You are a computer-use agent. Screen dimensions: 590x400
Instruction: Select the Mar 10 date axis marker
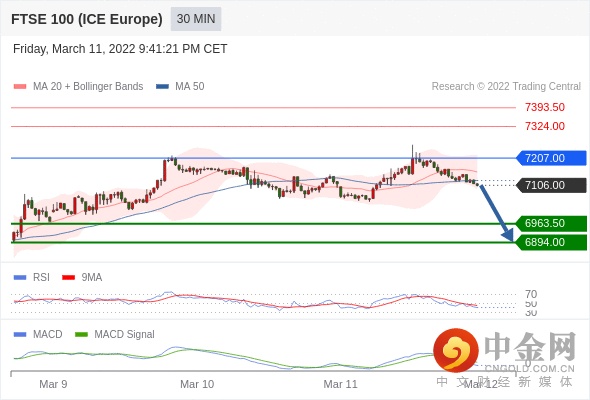click(x=197, y=384)
